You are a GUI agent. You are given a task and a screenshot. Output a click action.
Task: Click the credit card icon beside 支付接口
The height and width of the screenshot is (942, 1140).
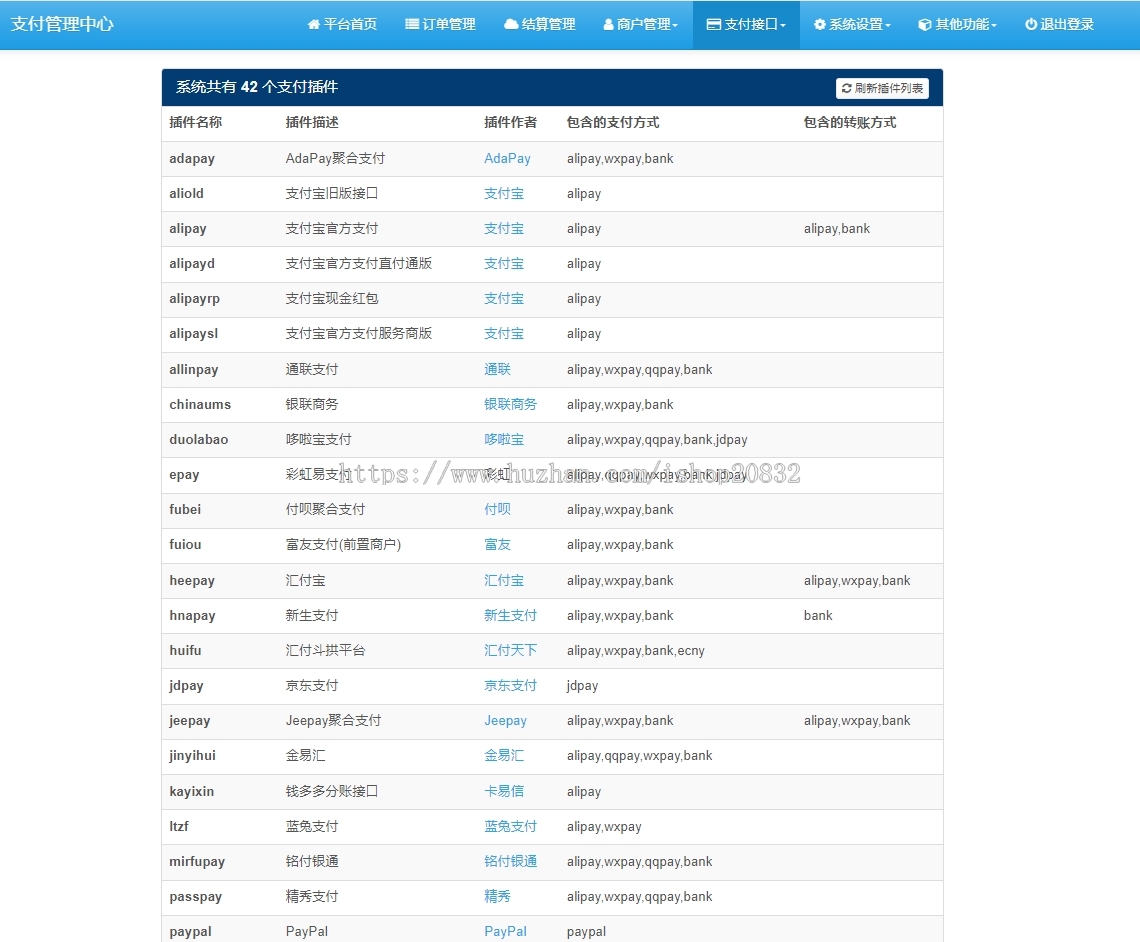[714, 25]
